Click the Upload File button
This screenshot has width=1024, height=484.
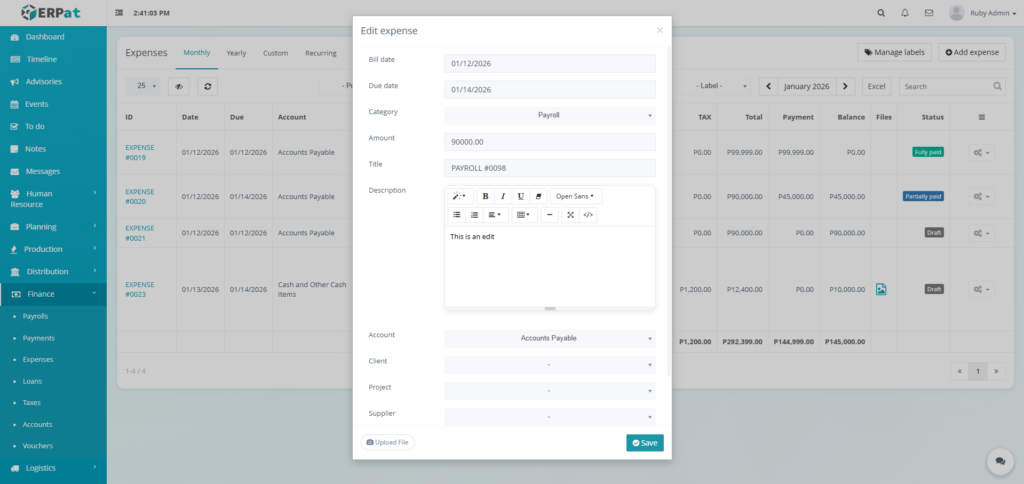tap(387, 442)
